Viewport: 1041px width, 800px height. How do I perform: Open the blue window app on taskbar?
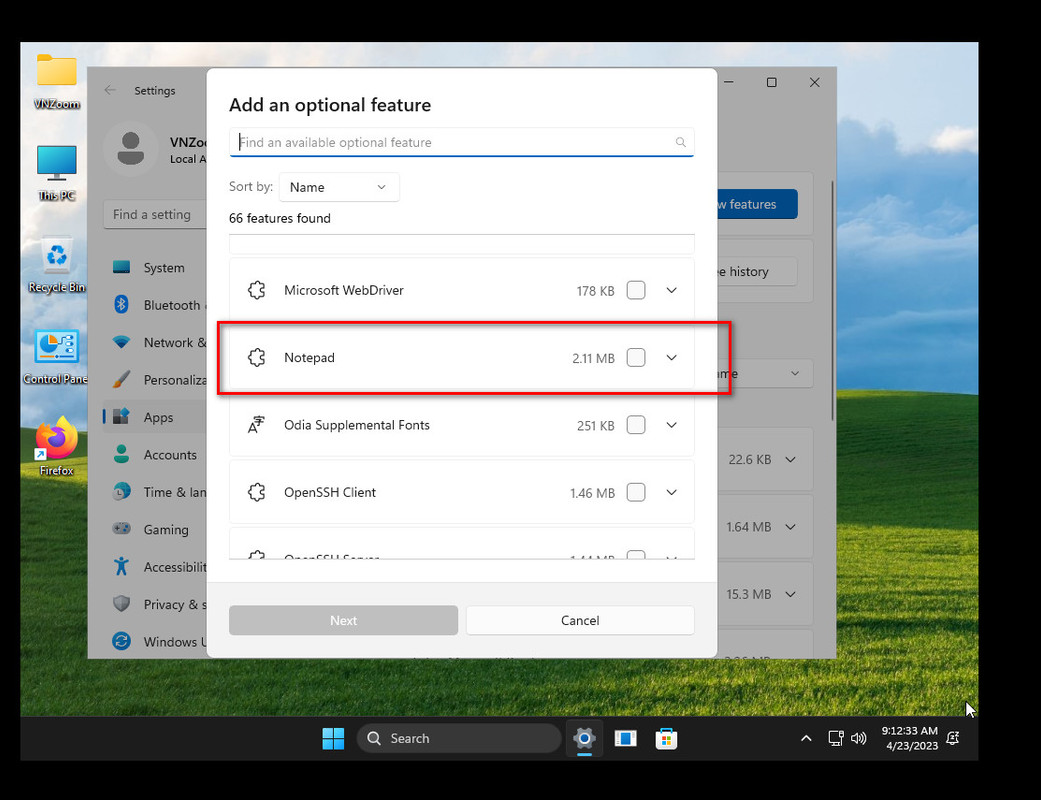625,738
